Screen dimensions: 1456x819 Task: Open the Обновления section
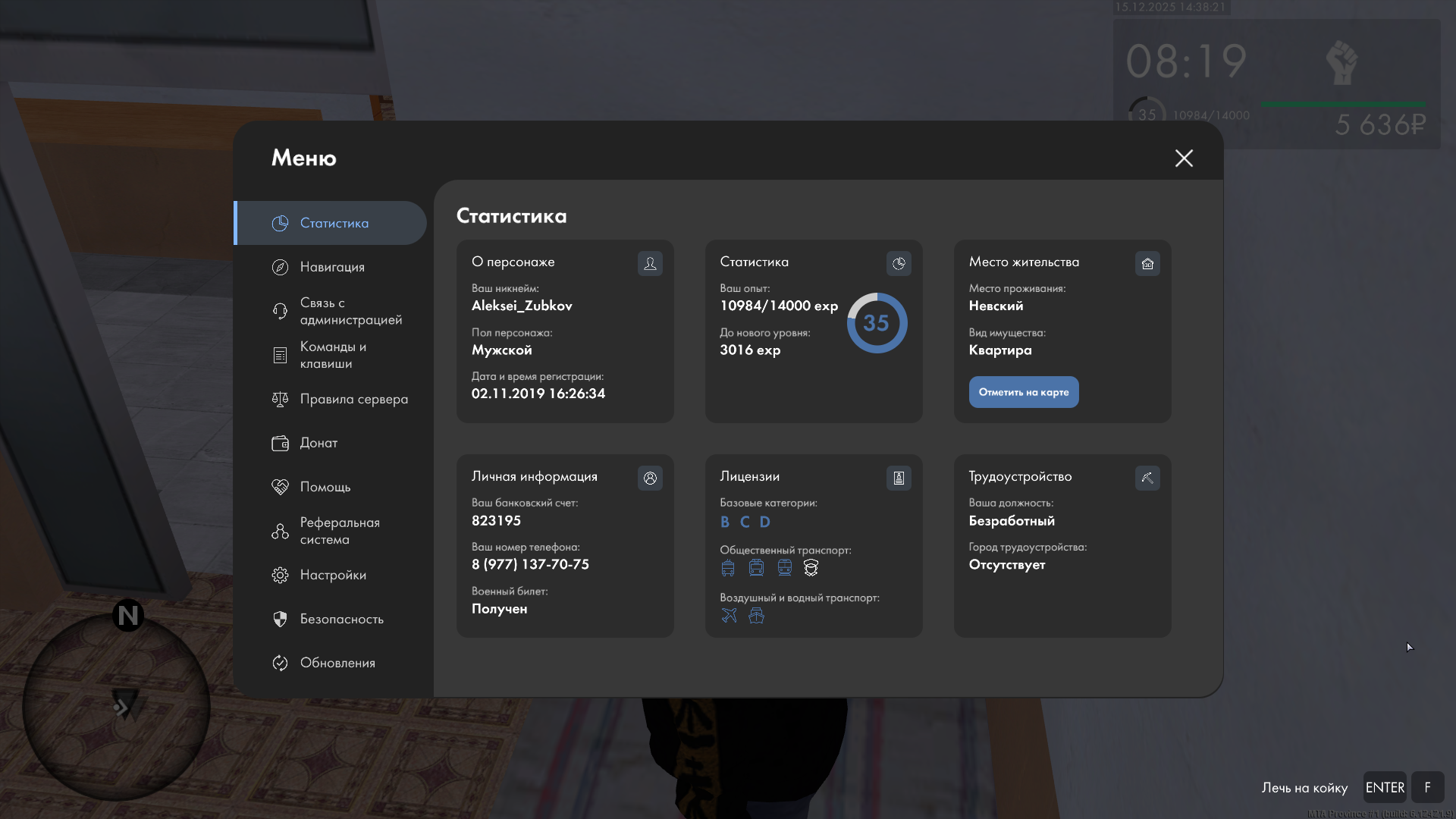point(337,663)
